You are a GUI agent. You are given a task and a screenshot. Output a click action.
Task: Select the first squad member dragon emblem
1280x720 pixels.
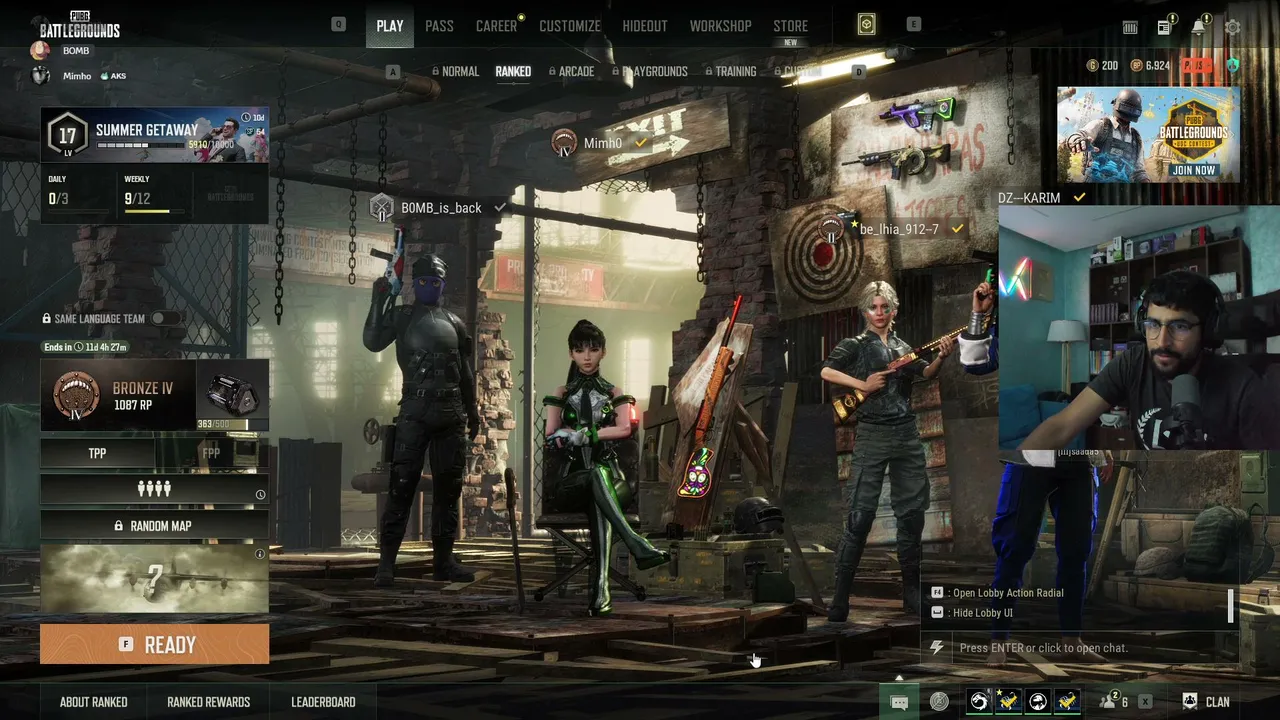click(x=979, y=702)
